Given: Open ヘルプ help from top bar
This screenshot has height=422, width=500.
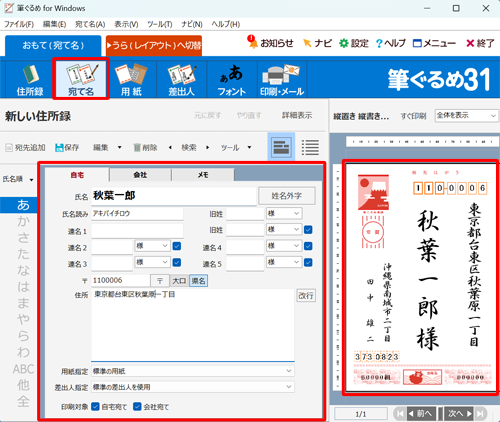Looking at the screenshot, I should pyautogui.click(x=391, y=43).
